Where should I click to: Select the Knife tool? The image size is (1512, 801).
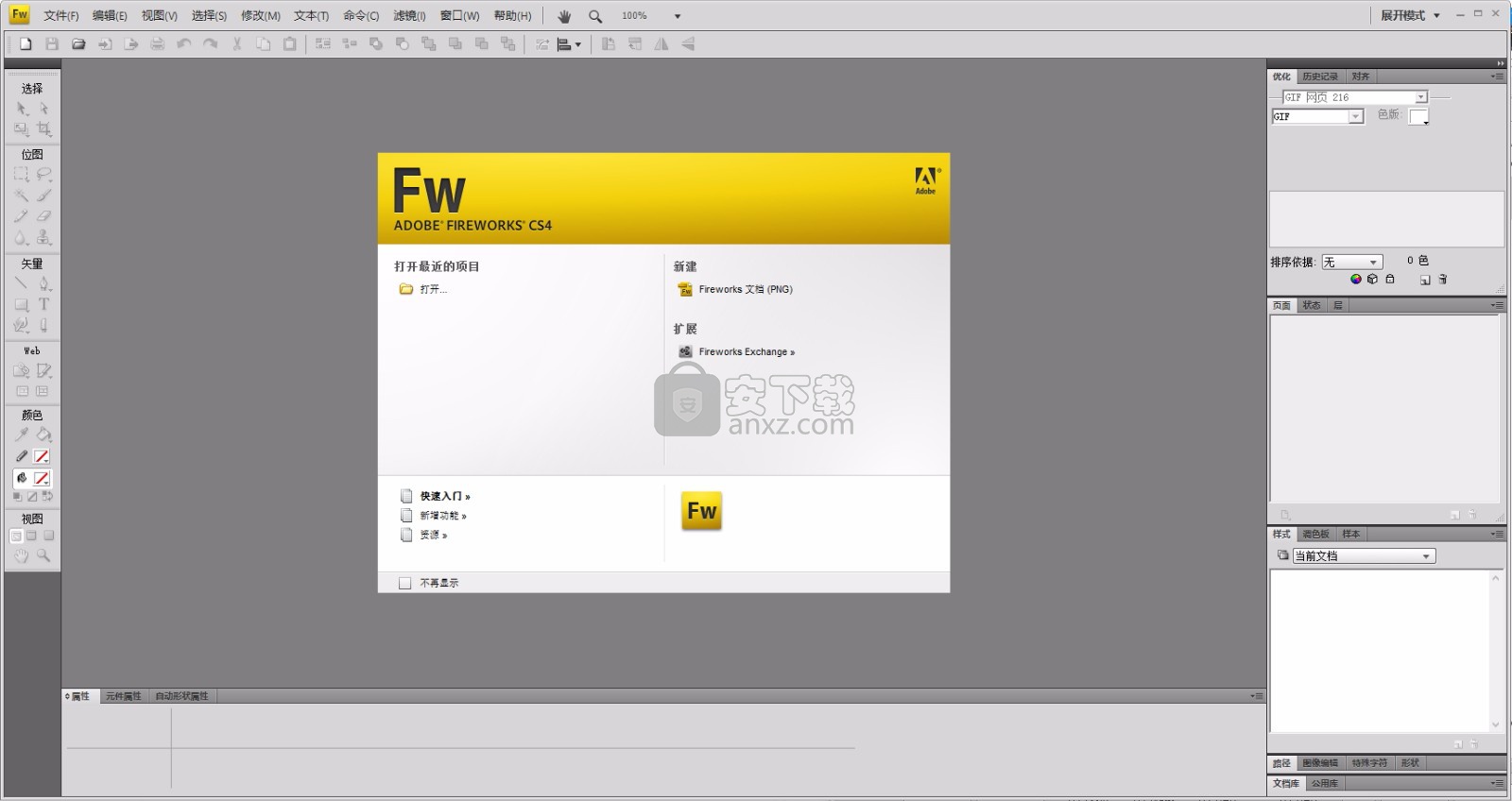click(x=43, y=325)
